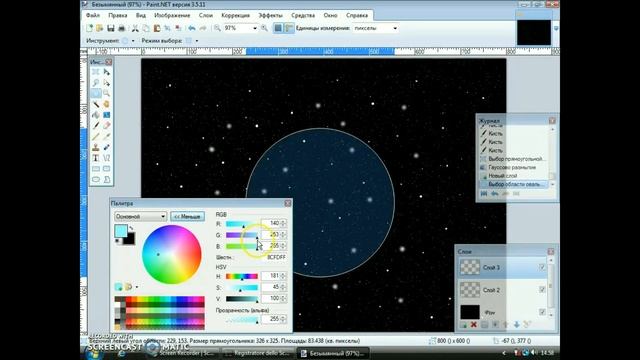
Task: Select the Zoom tool in toolbox
Action: 106,93
